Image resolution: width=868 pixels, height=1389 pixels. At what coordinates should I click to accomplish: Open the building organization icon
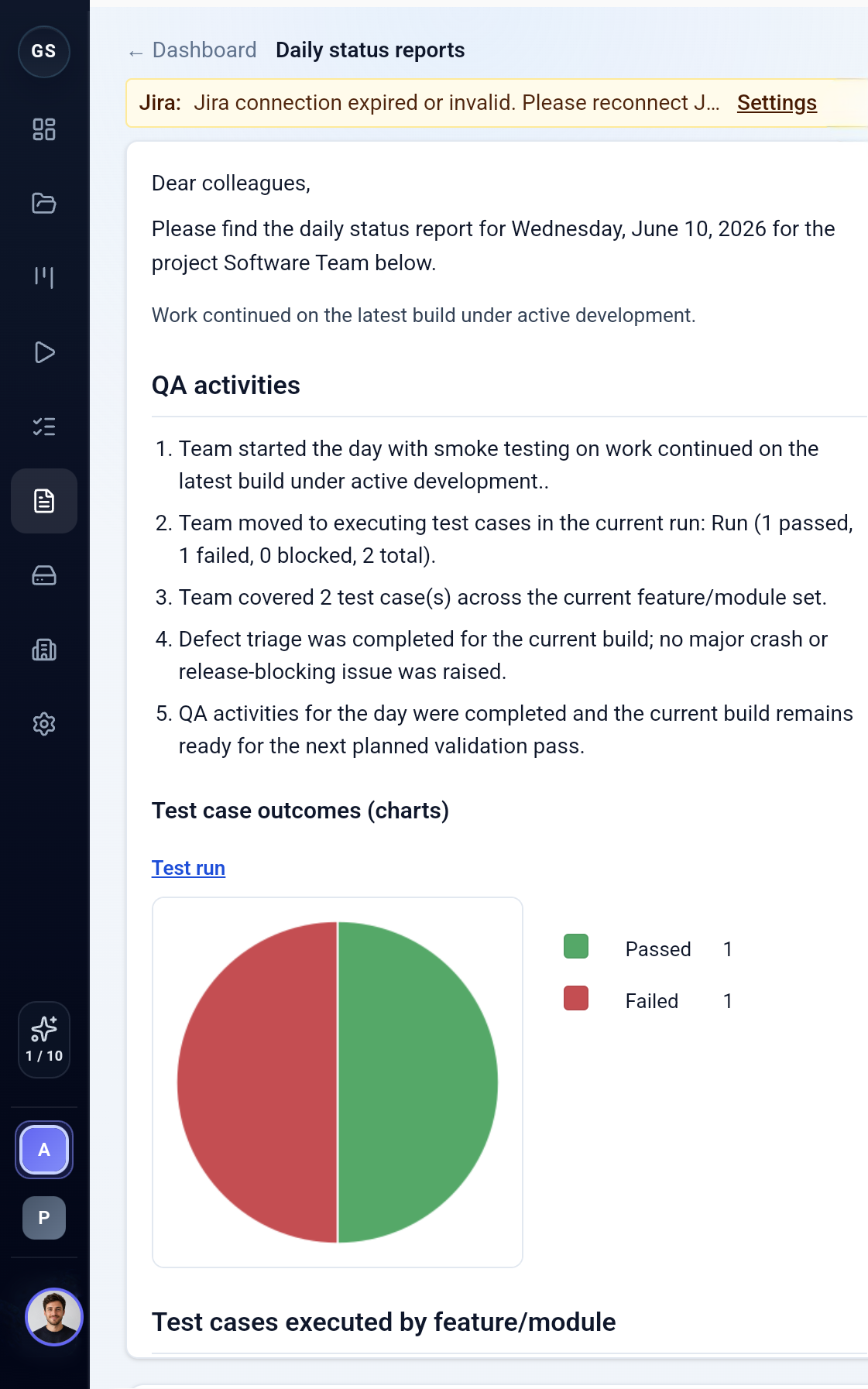pyautogui.click(x=44, y=650)
